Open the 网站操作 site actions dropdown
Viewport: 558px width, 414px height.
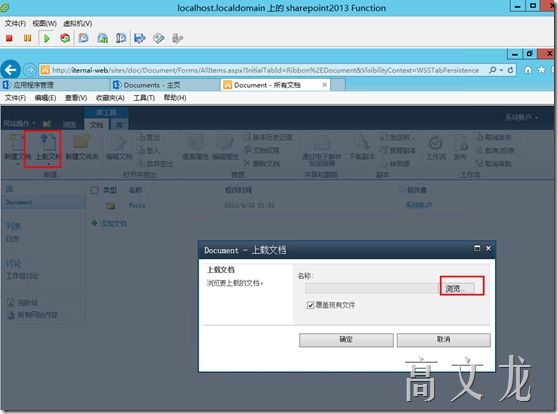pyautogui.click(x=20, y=124)
